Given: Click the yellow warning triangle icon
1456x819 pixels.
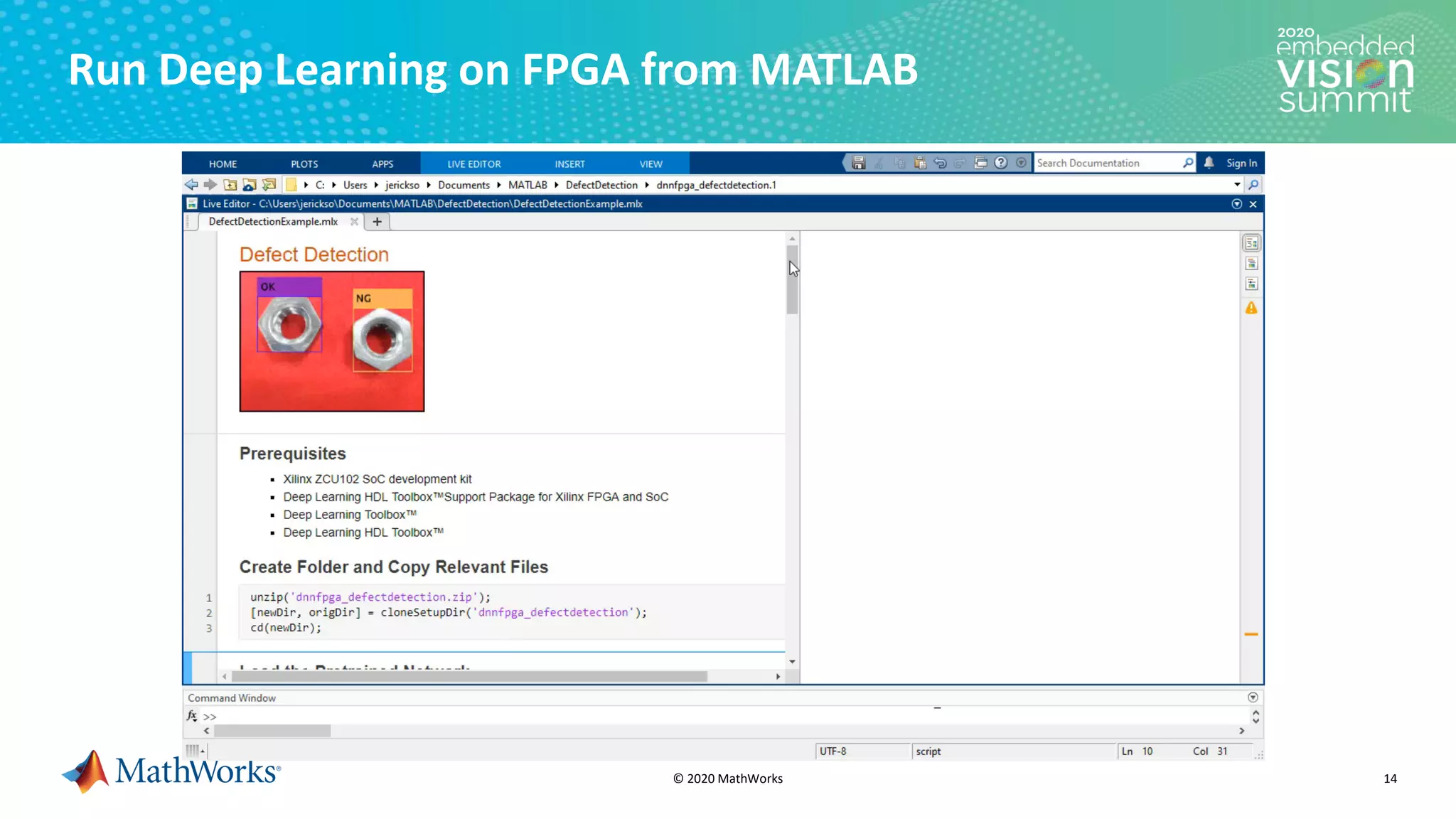Looking at the screenshot, I should click(1251, 308).
